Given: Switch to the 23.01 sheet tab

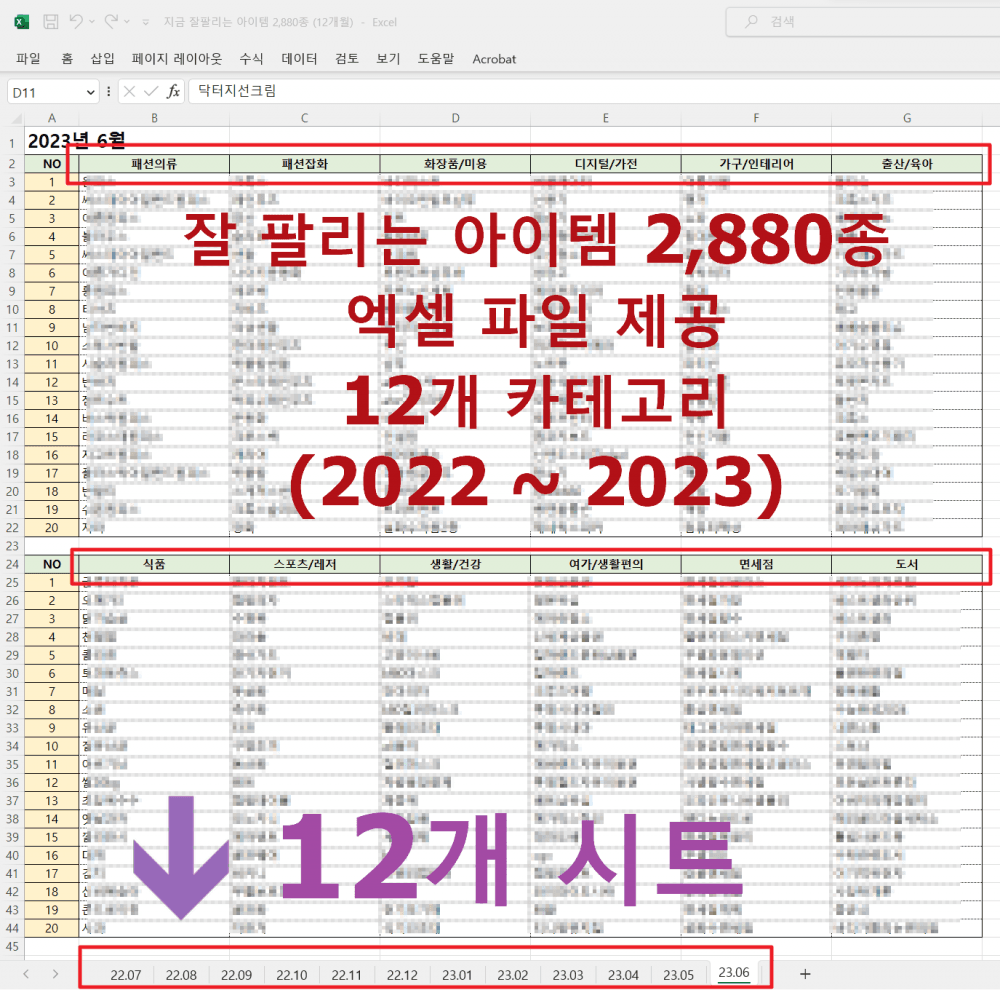Looking at the screenshot, I should point(457,974).
